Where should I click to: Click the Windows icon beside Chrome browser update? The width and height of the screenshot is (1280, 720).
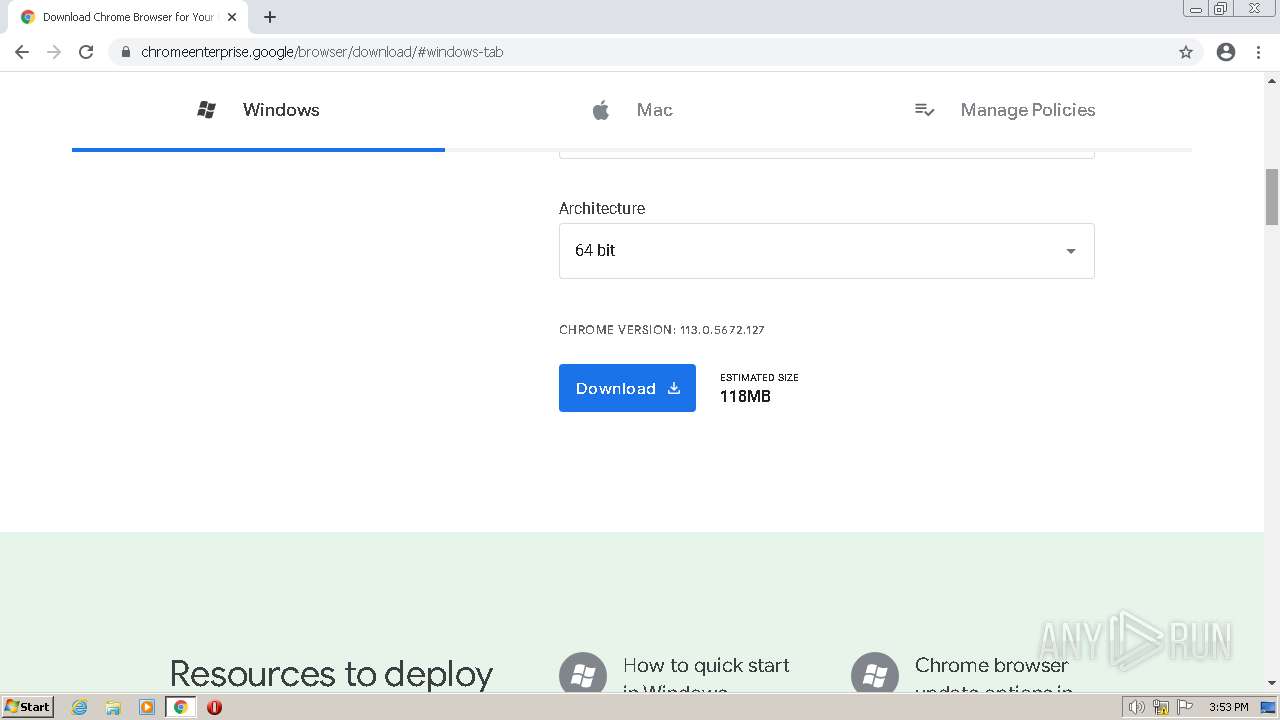point(875,674)
